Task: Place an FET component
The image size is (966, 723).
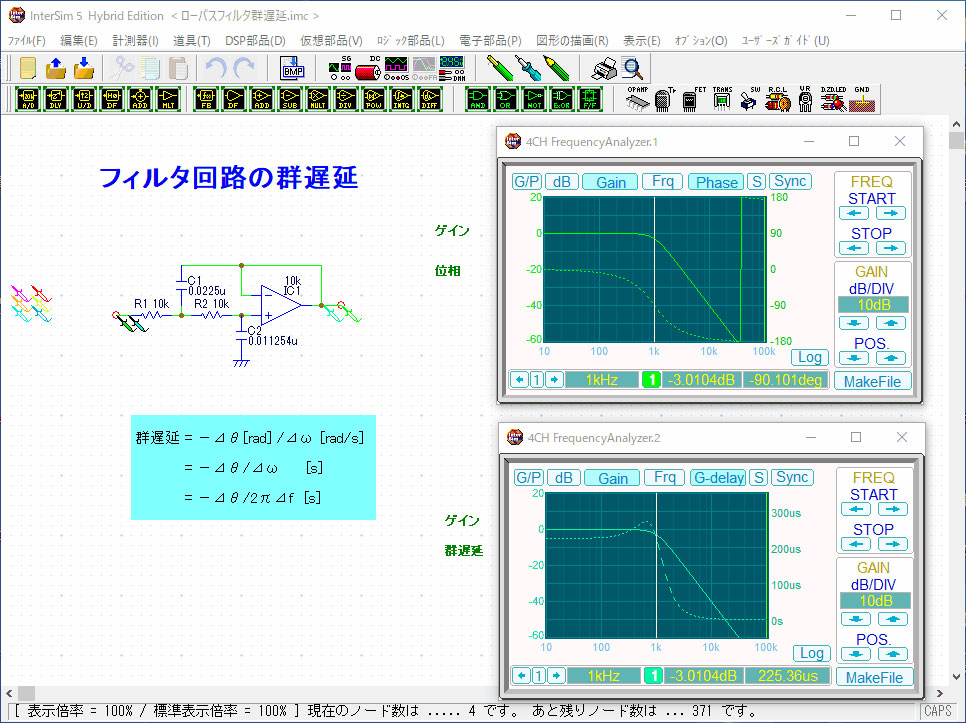Action: pos(692,99)
